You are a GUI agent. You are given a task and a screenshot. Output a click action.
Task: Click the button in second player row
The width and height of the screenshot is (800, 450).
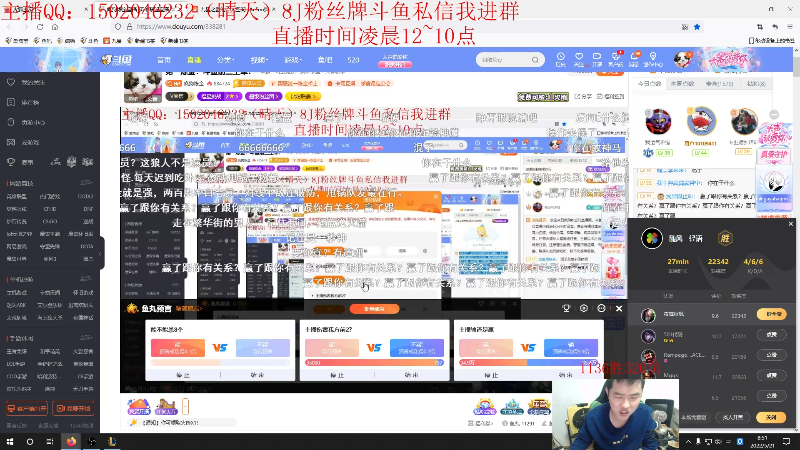point(771,335)
